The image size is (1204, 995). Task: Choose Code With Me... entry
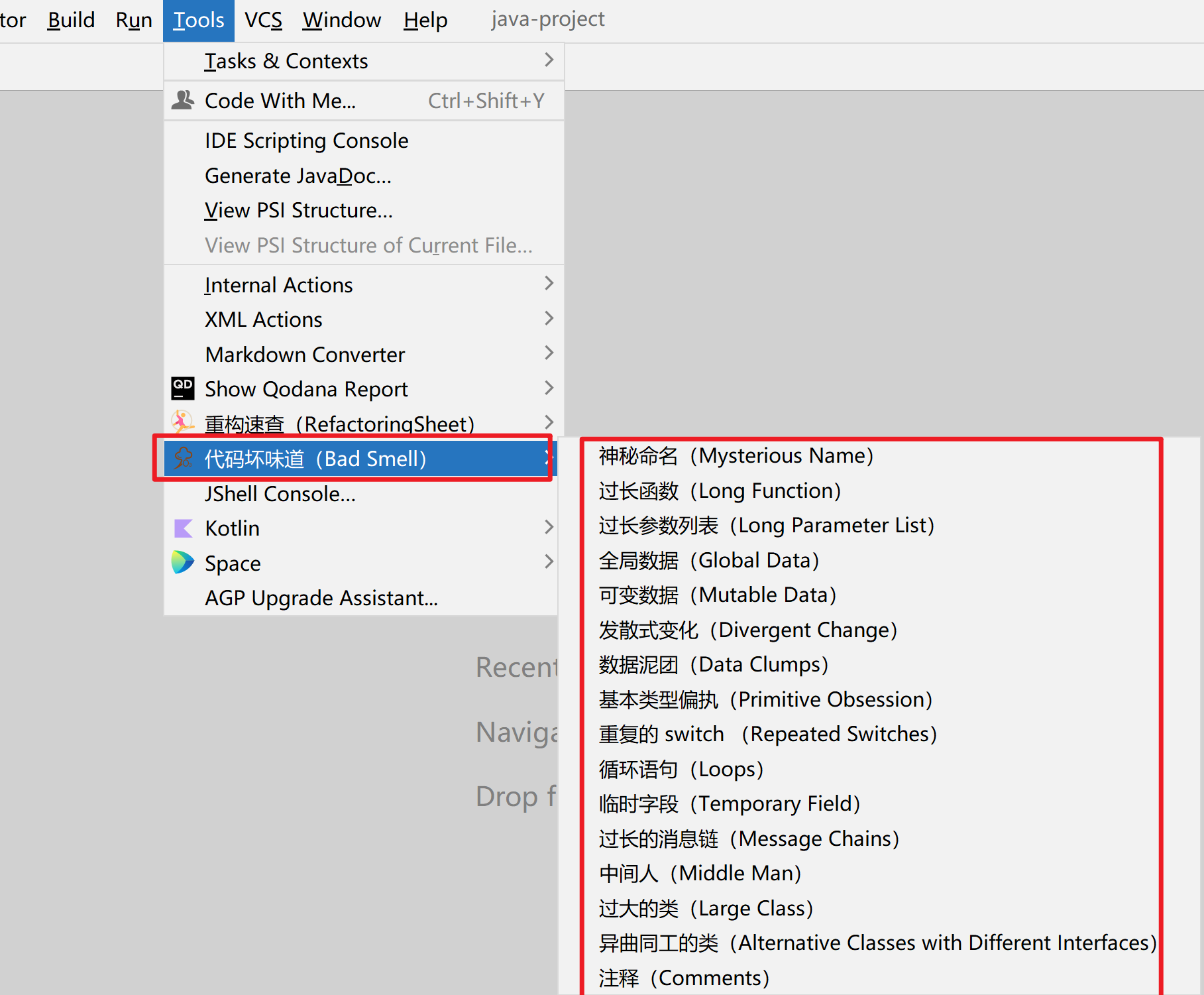pyautogui.click(x=364, y=101)
